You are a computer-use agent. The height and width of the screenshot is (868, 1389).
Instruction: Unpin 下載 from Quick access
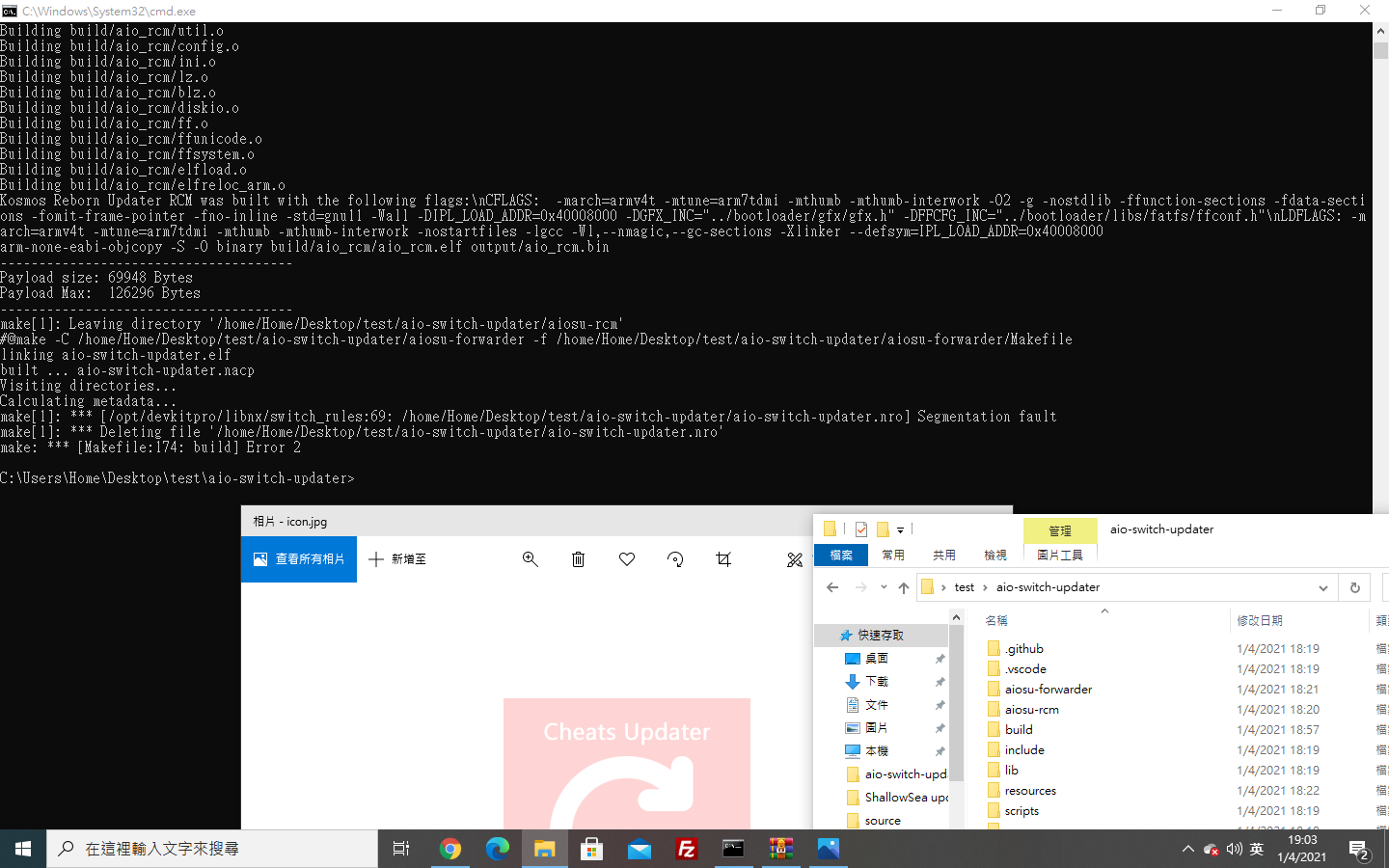(x=940, y=682)
